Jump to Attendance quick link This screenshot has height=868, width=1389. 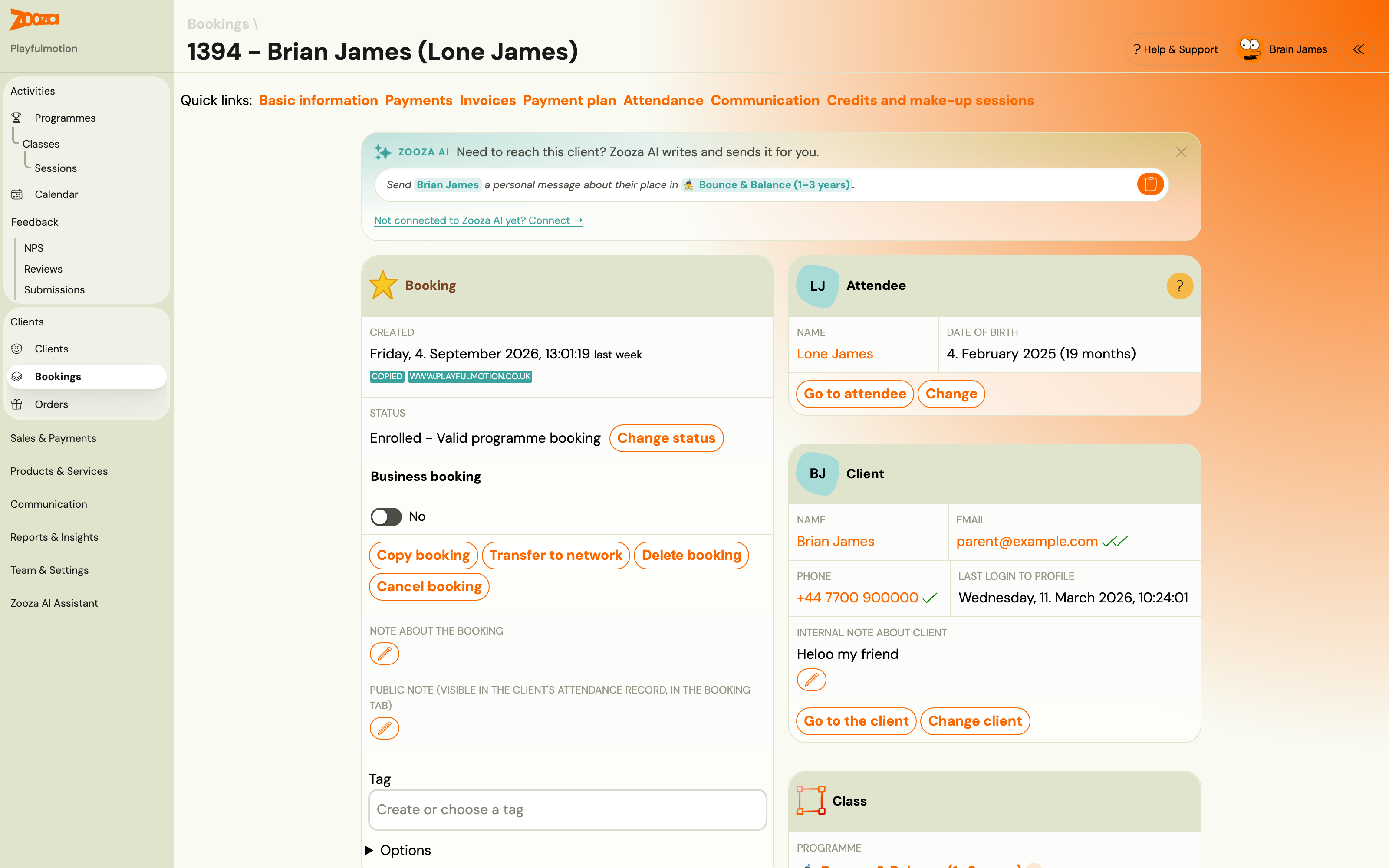click(663, 100)
